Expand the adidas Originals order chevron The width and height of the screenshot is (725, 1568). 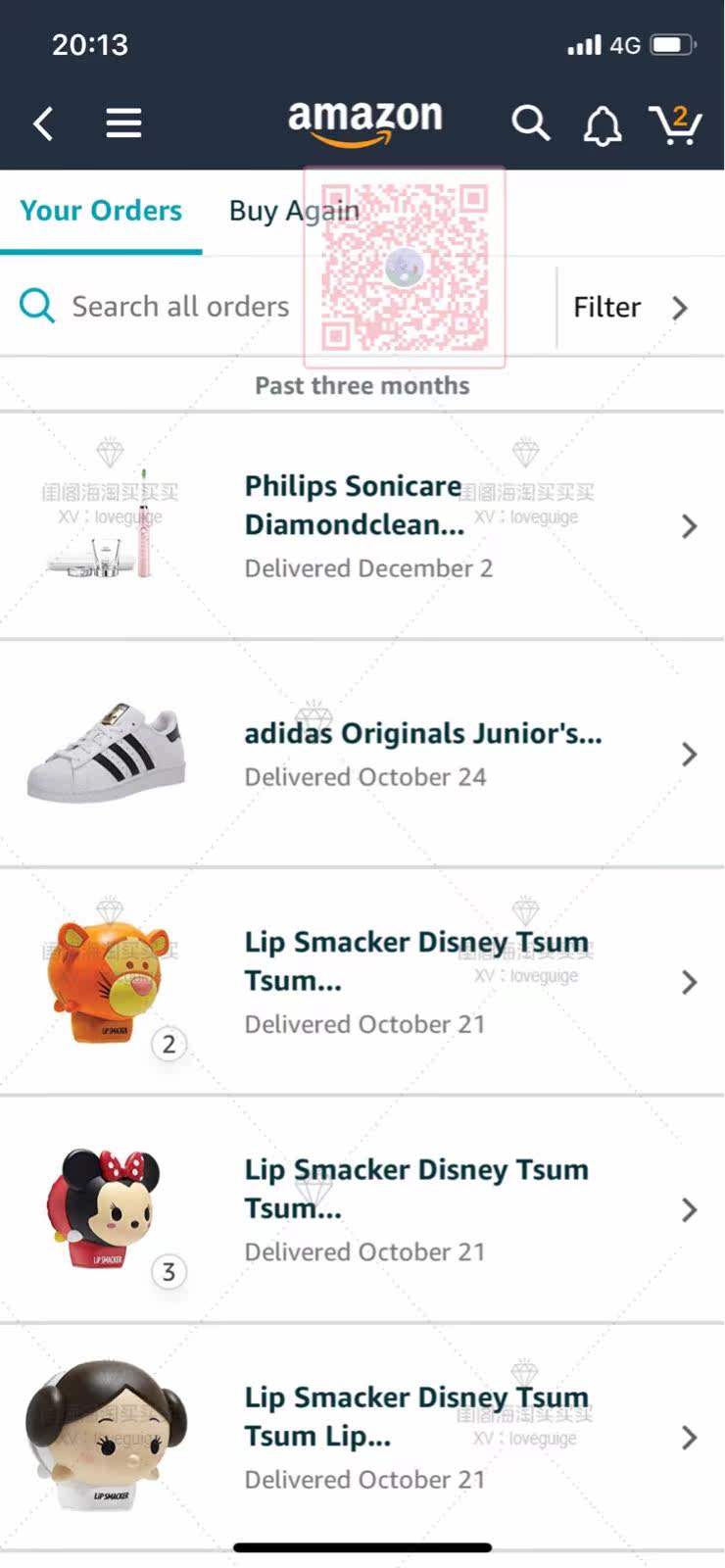tap(689, 754)
